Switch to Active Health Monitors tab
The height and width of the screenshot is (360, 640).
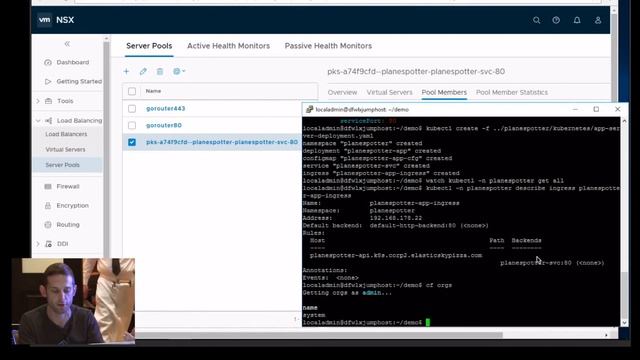(229, 46)
